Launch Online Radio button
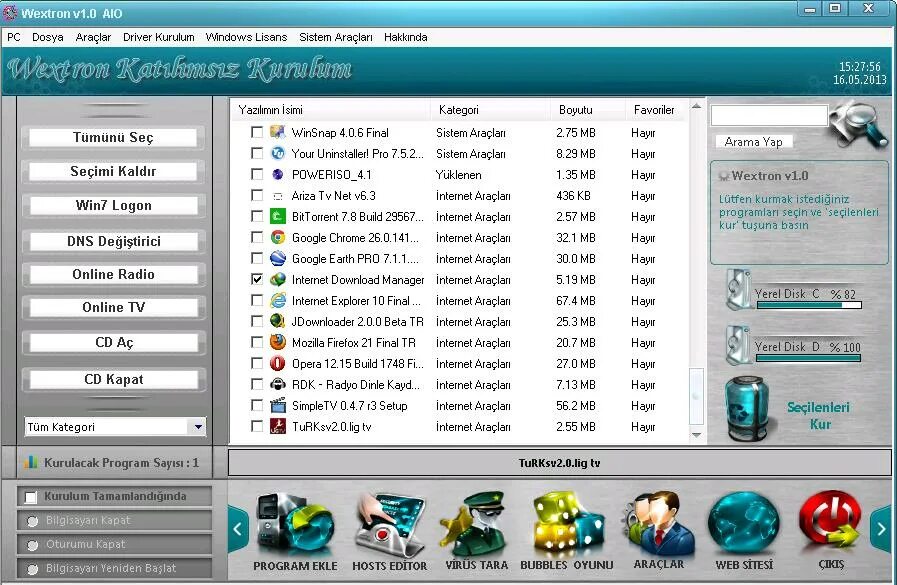This screenshot has width=897, height=585. (x=113, y=274)
